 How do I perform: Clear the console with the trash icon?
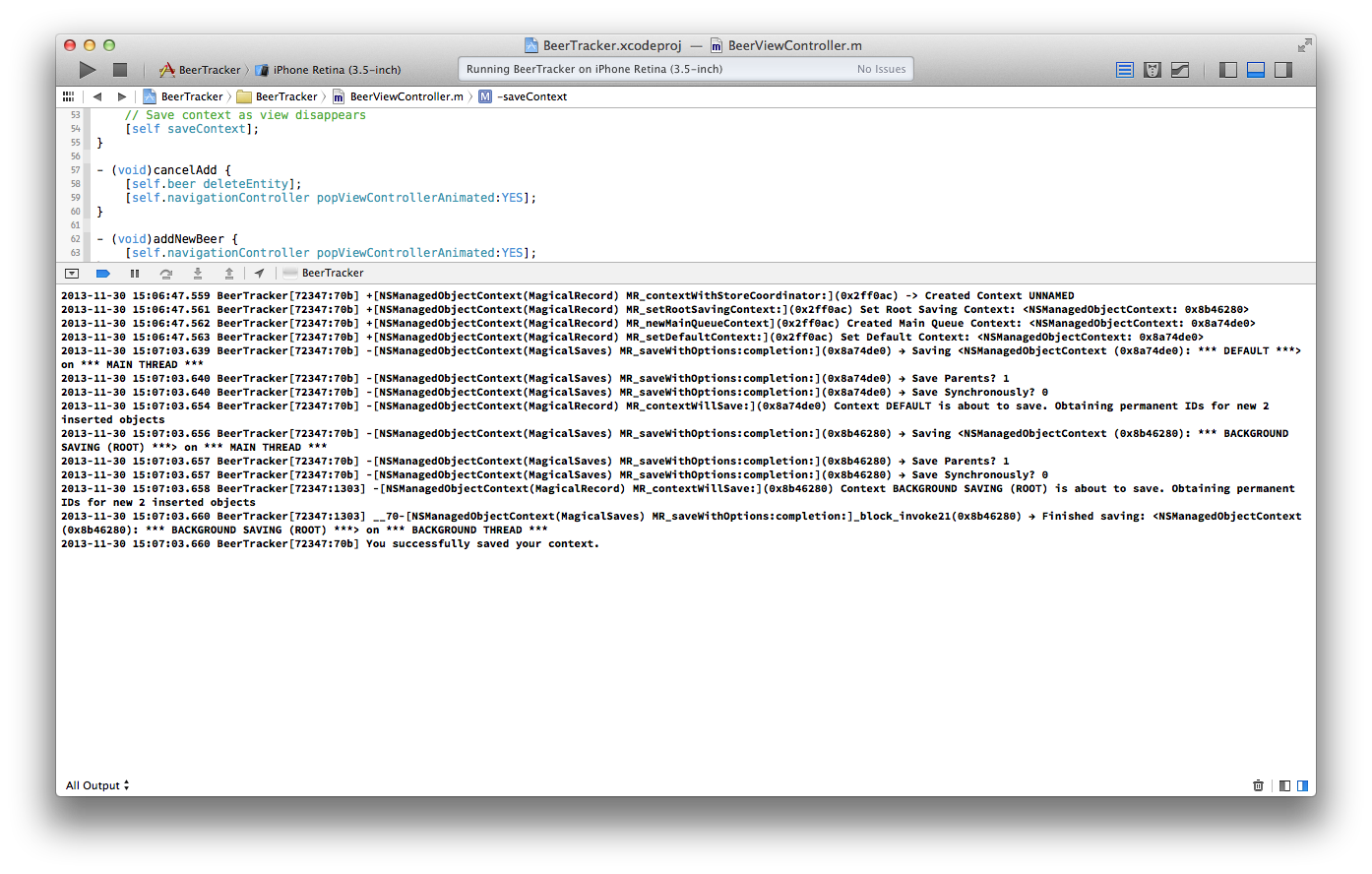click(1258, 785)
